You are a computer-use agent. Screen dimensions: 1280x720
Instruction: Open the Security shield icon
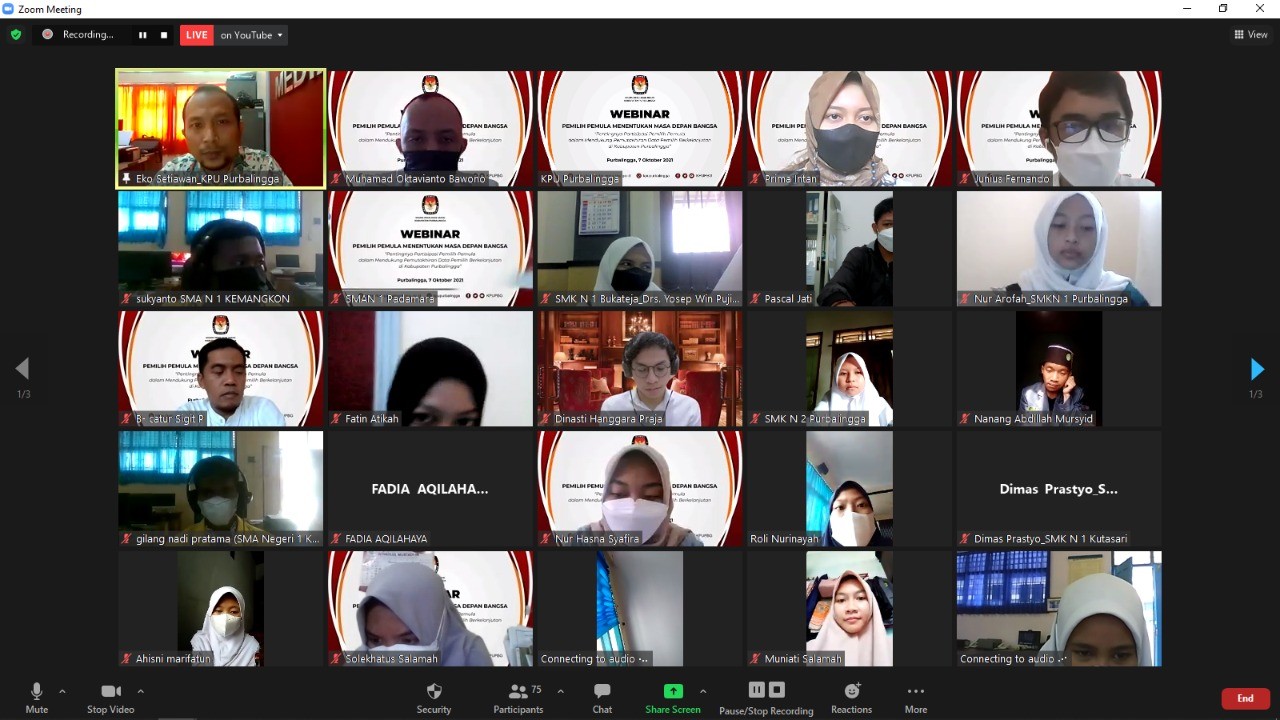[x=434, y=692]
